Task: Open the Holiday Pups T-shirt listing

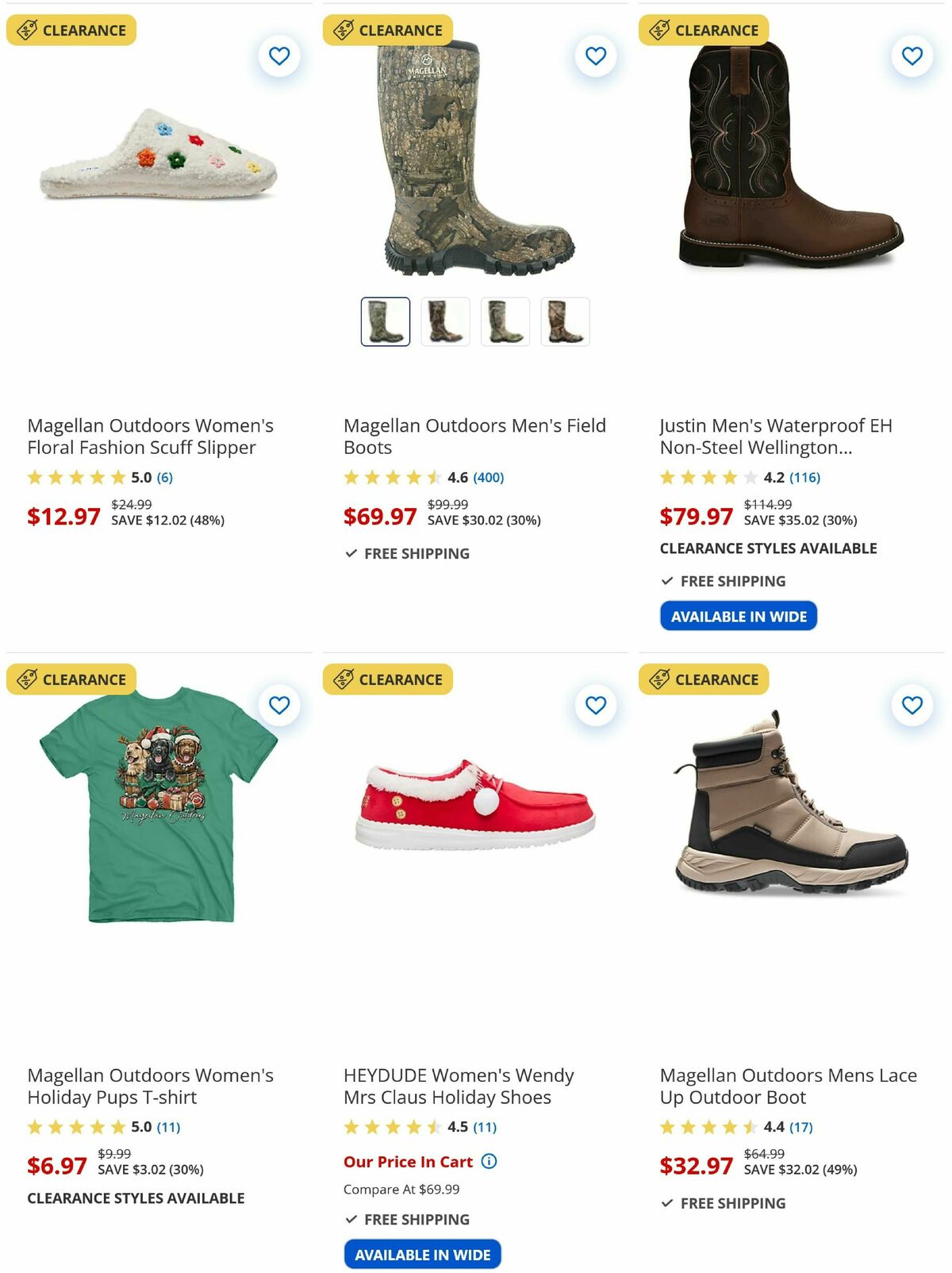Action: click(x=151, y=1086)
